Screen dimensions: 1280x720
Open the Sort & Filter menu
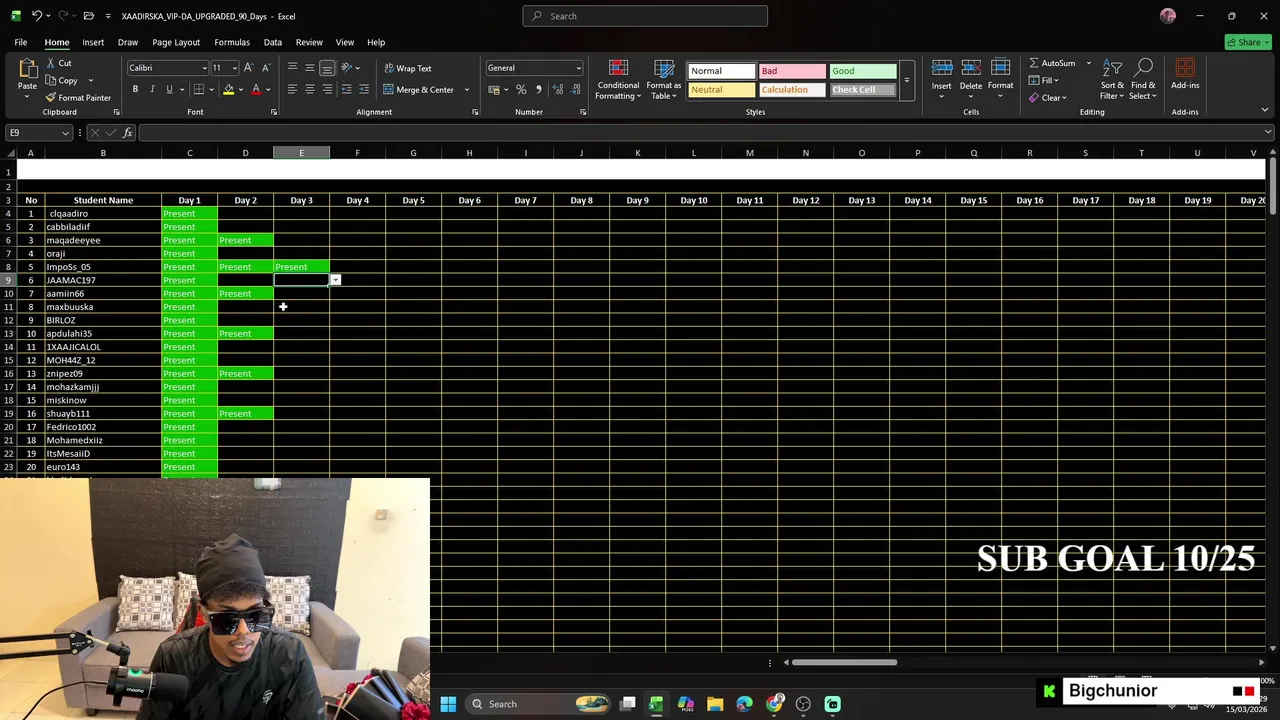(x=1112, y=79)
